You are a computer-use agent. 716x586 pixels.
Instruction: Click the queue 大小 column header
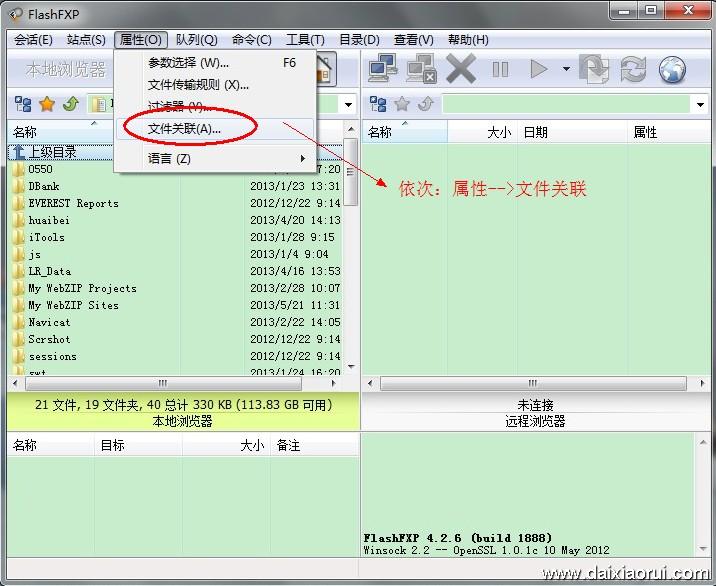click(x=226, y=445)
